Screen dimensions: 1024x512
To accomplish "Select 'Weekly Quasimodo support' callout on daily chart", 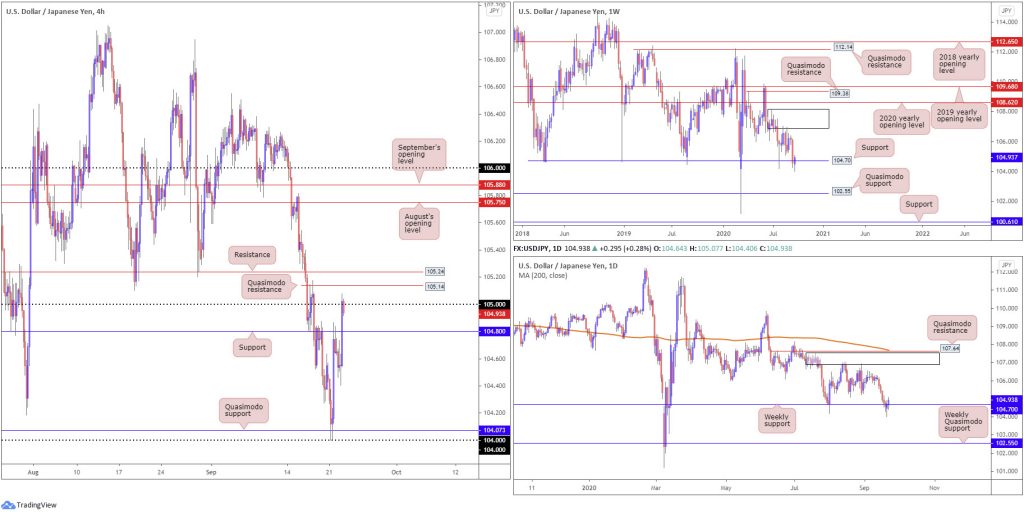I will (x=963, y=423).
